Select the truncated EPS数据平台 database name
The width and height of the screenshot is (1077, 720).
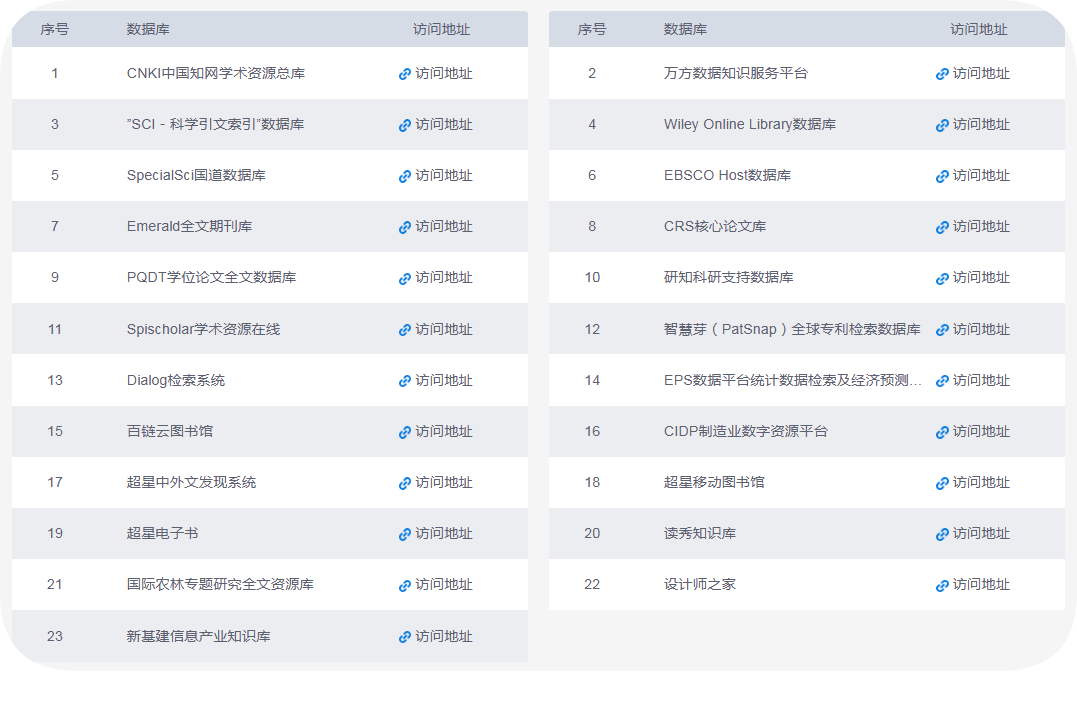792,381
